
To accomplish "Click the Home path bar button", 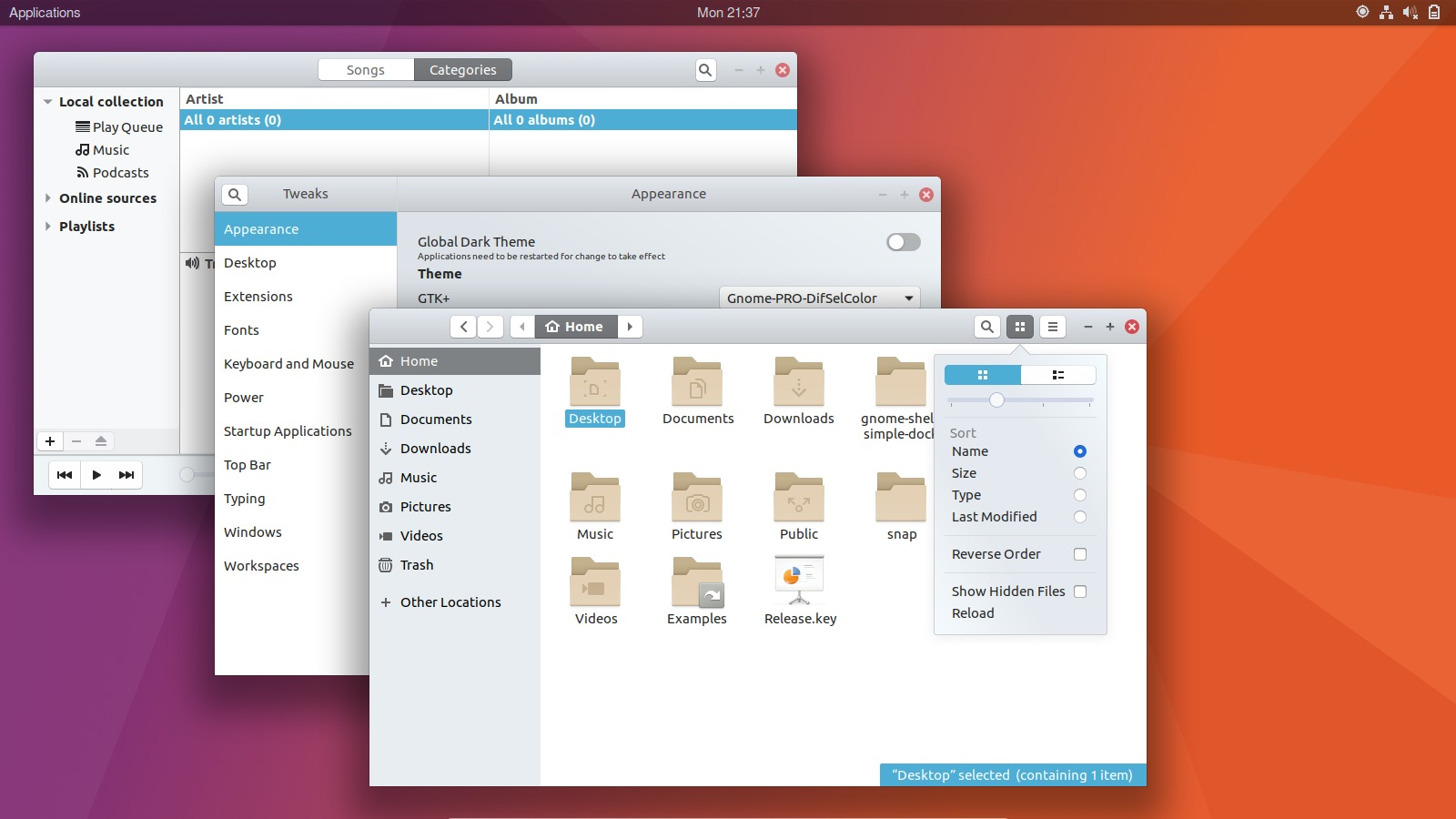I will [575, 327].
